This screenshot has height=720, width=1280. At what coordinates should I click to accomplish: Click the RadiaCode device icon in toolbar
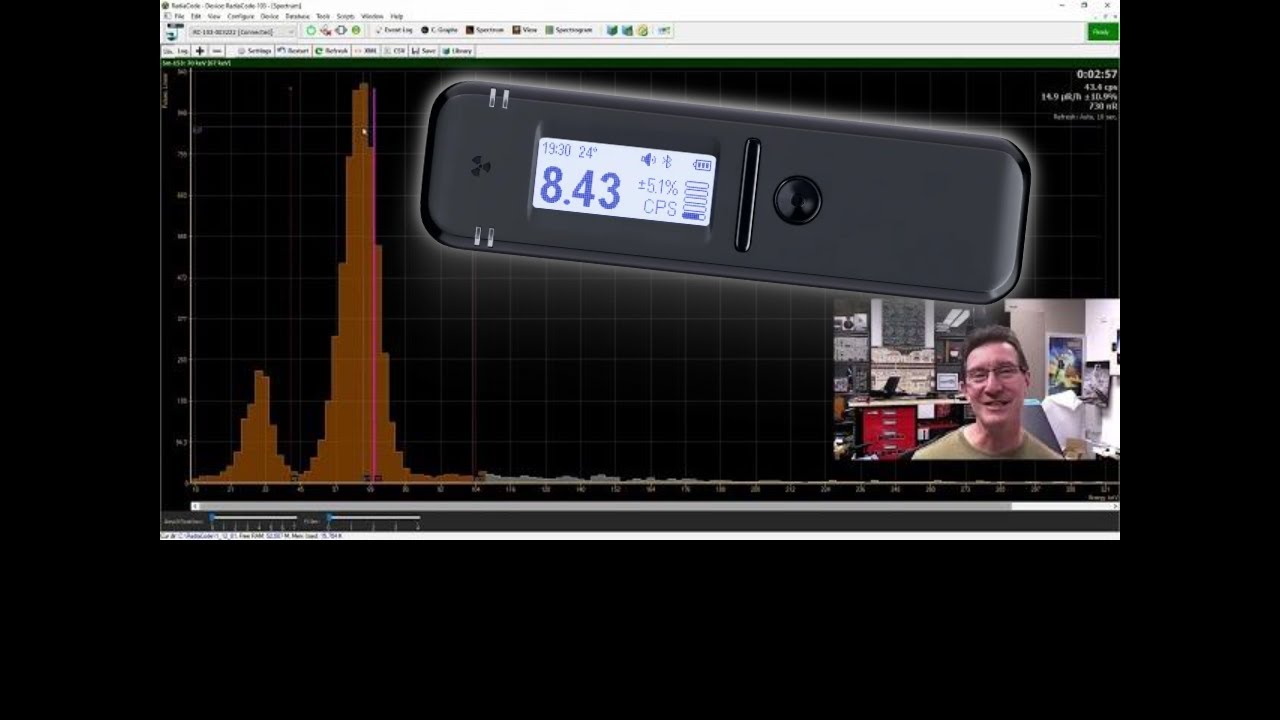(x=174, y=32)
